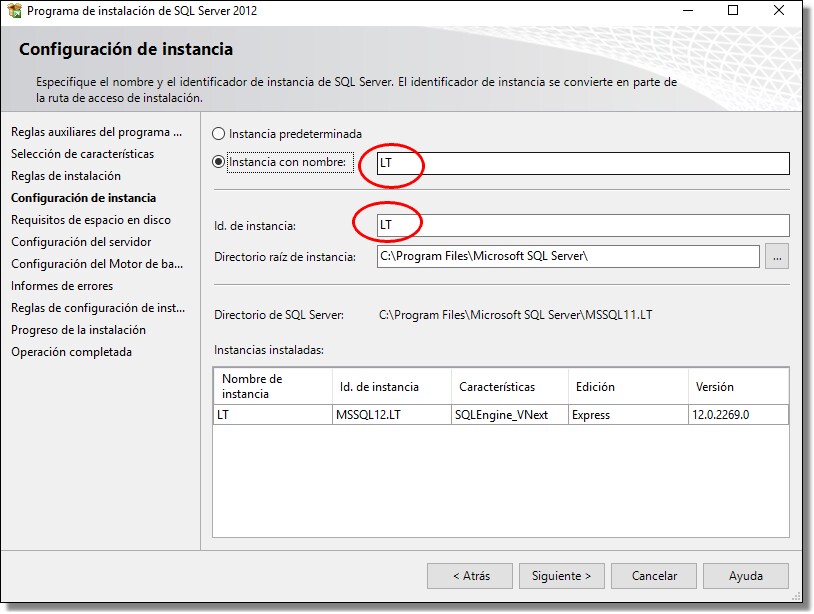Click the MSSQL12.LT table cell

coord(392,415)
